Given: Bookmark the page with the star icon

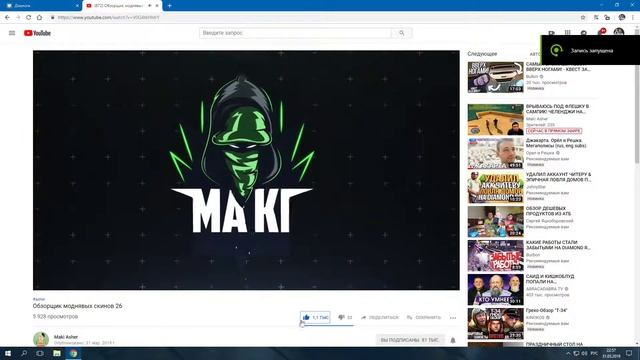Looking at the screenshot, I should pyautogui.click(x=583, y=18).
